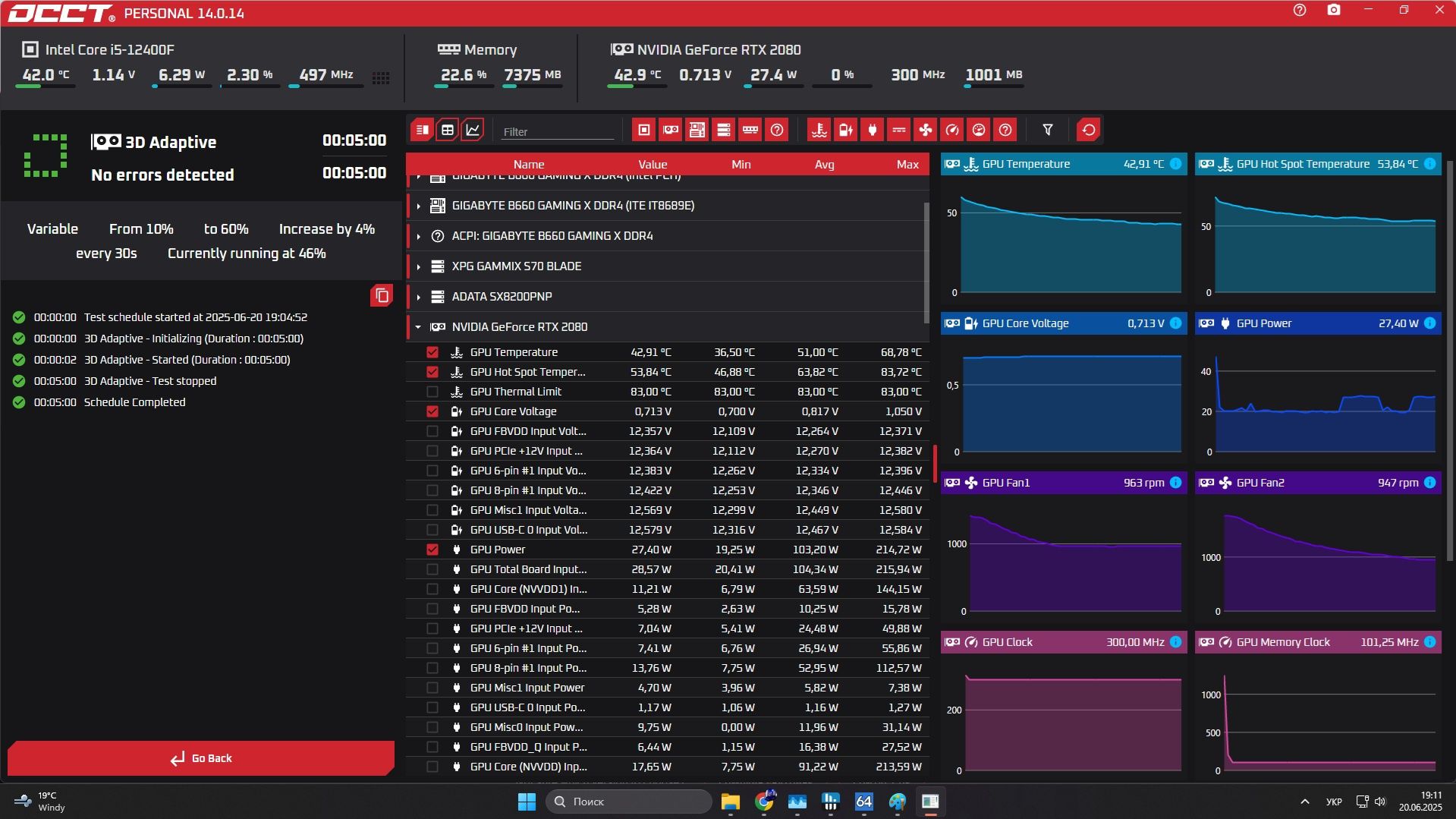The image size is (1456, 819).
Task: Toggle the power sensor type filter
Action: (873, 130)
